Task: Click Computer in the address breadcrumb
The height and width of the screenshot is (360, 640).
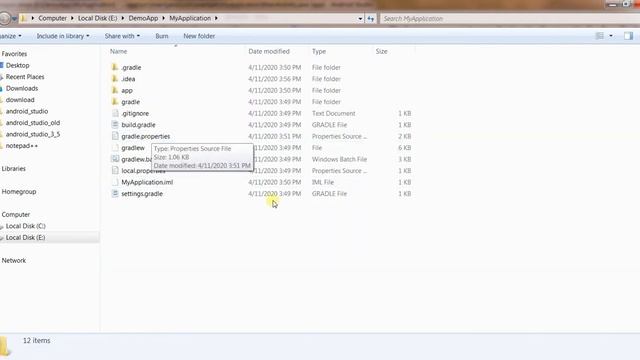Action: click(53, 18)
